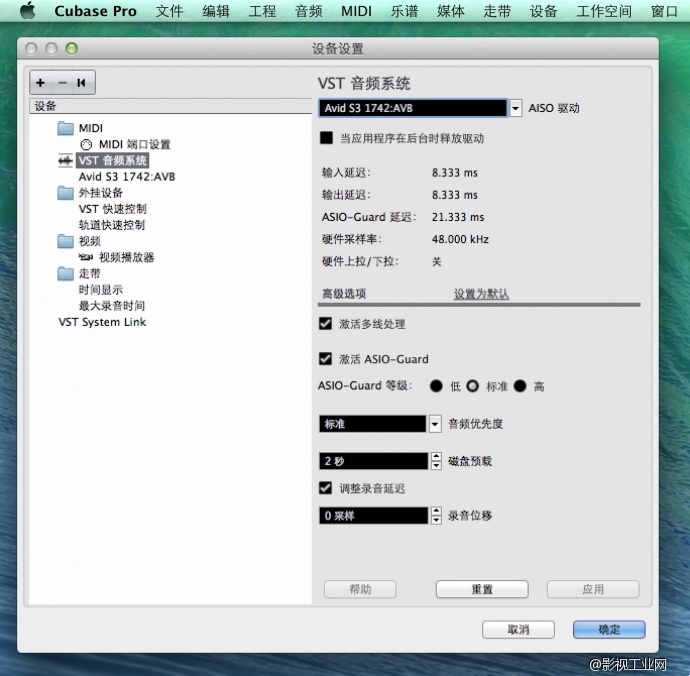This screenshot has width=690, height=676.
Task: Click the 标准 audio priority combo box
Action: click(372, 424)
